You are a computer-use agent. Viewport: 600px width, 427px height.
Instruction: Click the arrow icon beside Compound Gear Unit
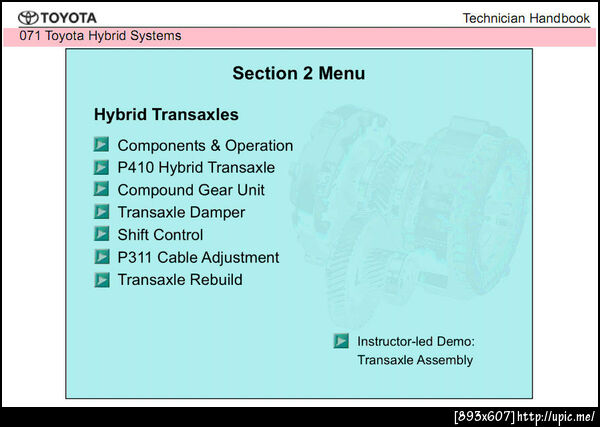101,189
